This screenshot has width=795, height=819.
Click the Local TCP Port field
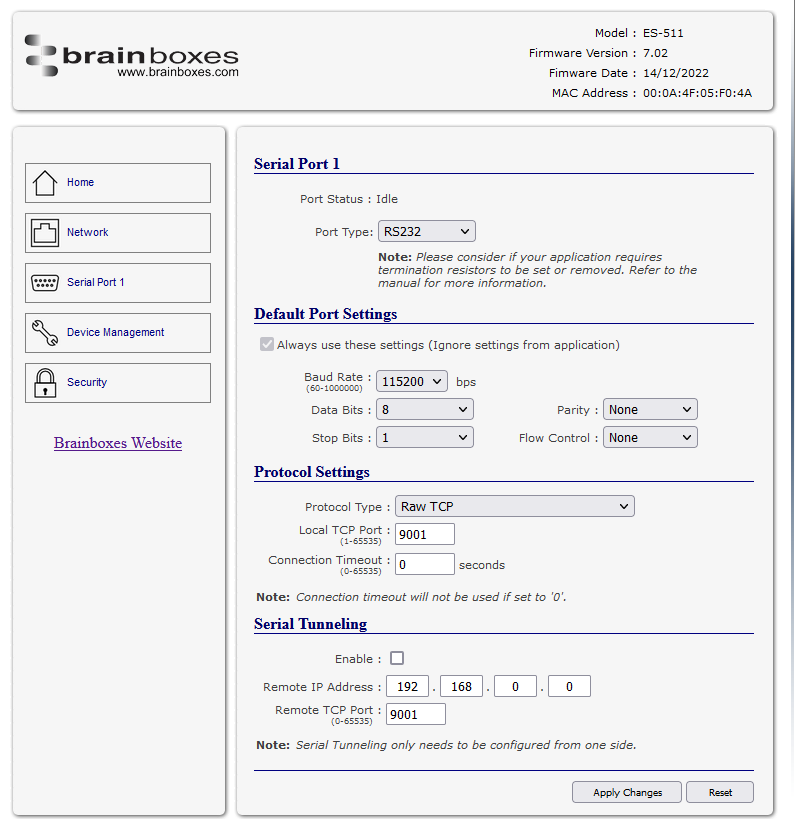425,534
